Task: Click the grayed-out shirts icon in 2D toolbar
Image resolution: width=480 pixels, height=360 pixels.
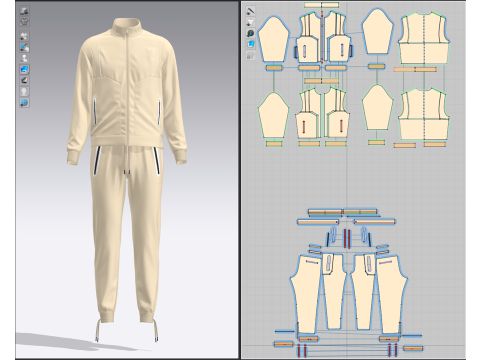Action: click(x=250, y=55)
